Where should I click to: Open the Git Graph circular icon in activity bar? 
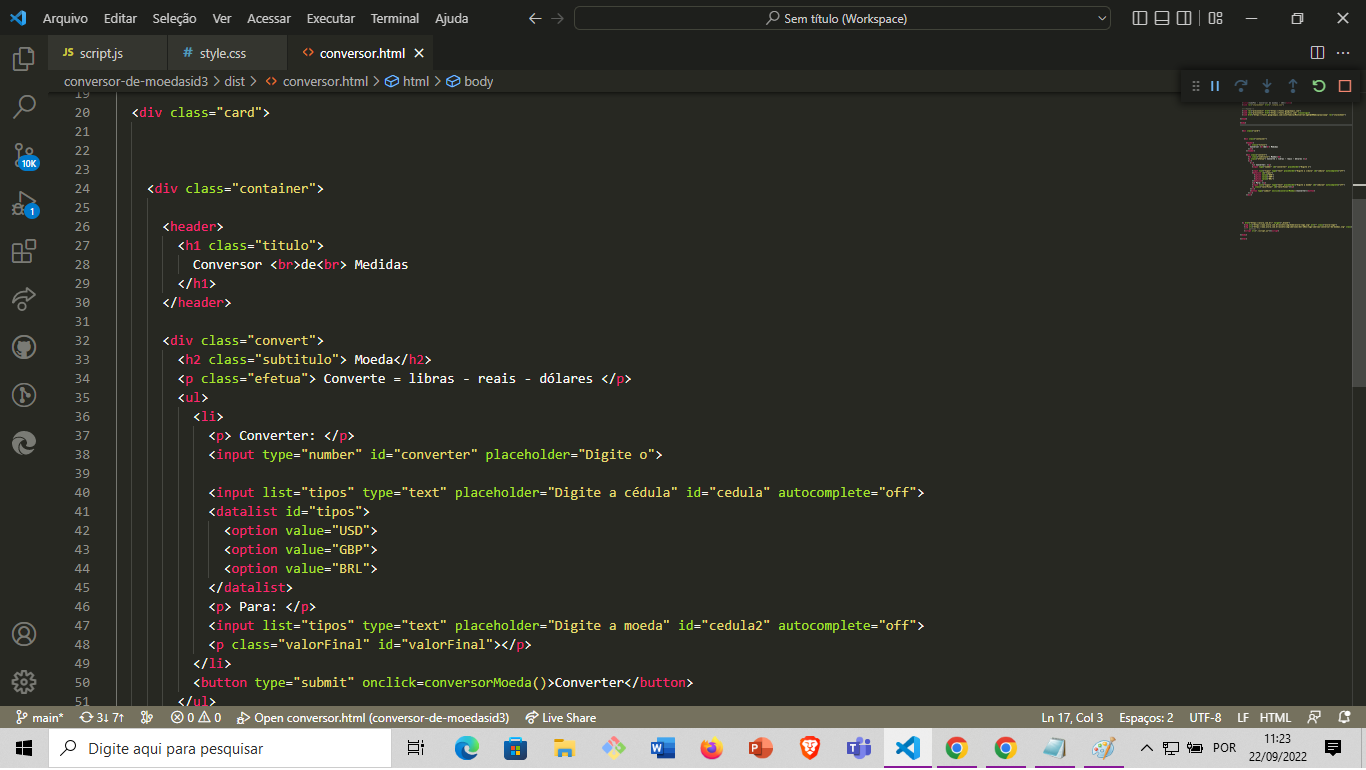[x=24, y=395]
